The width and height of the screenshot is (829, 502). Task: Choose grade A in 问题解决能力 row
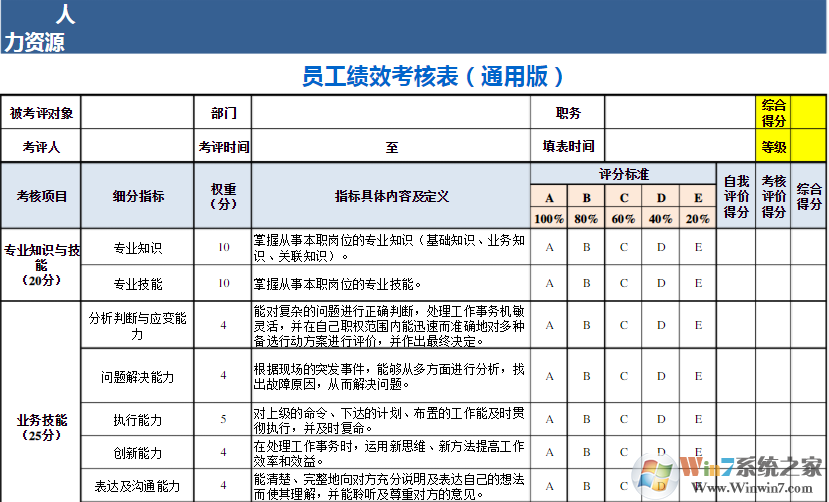549,376
